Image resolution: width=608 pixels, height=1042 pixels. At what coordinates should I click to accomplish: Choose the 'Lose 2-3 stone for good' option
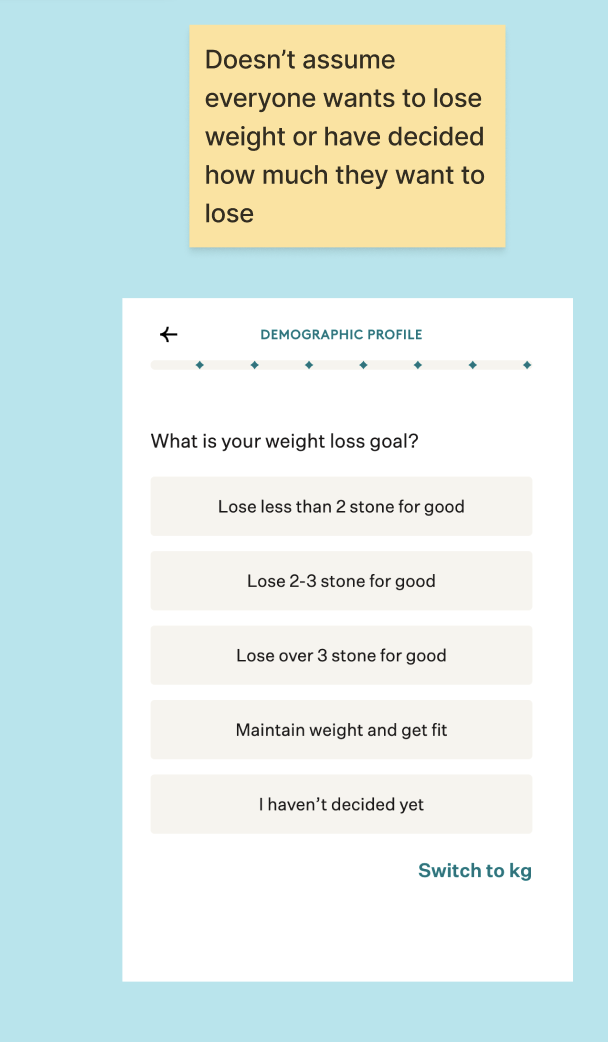[x=342, y=581]
